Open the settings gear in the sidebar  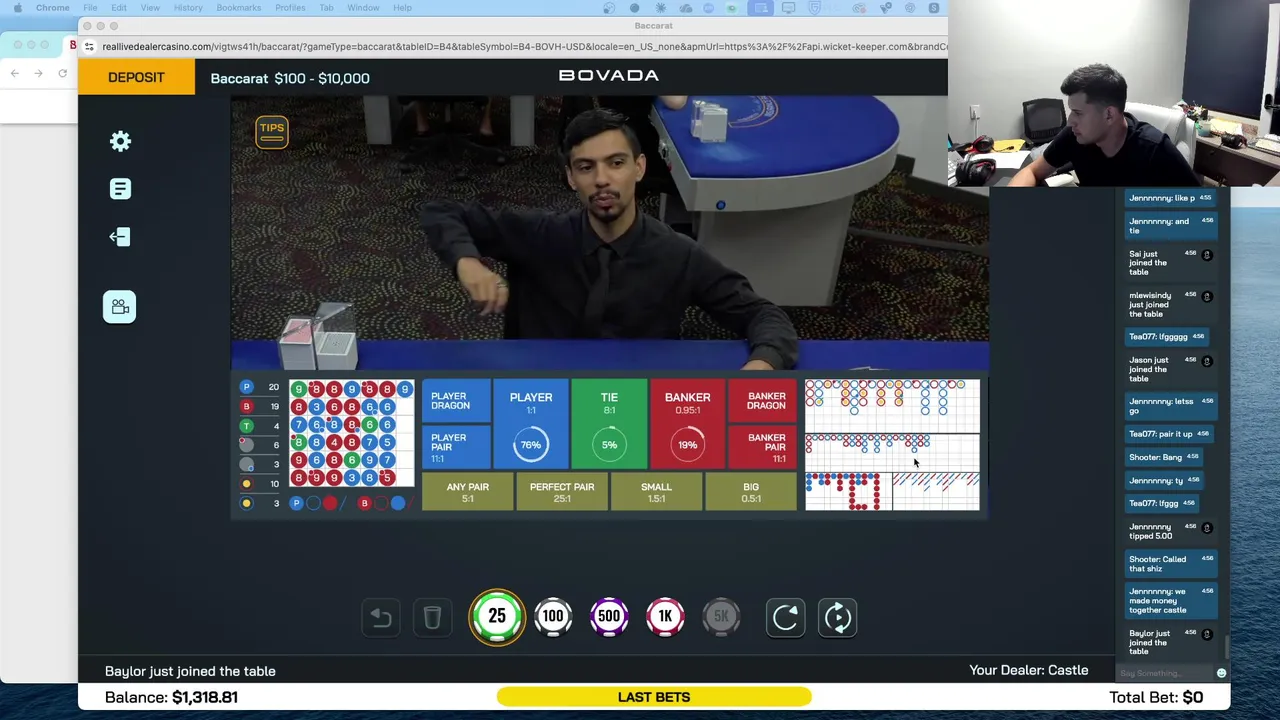coord(120,141)
